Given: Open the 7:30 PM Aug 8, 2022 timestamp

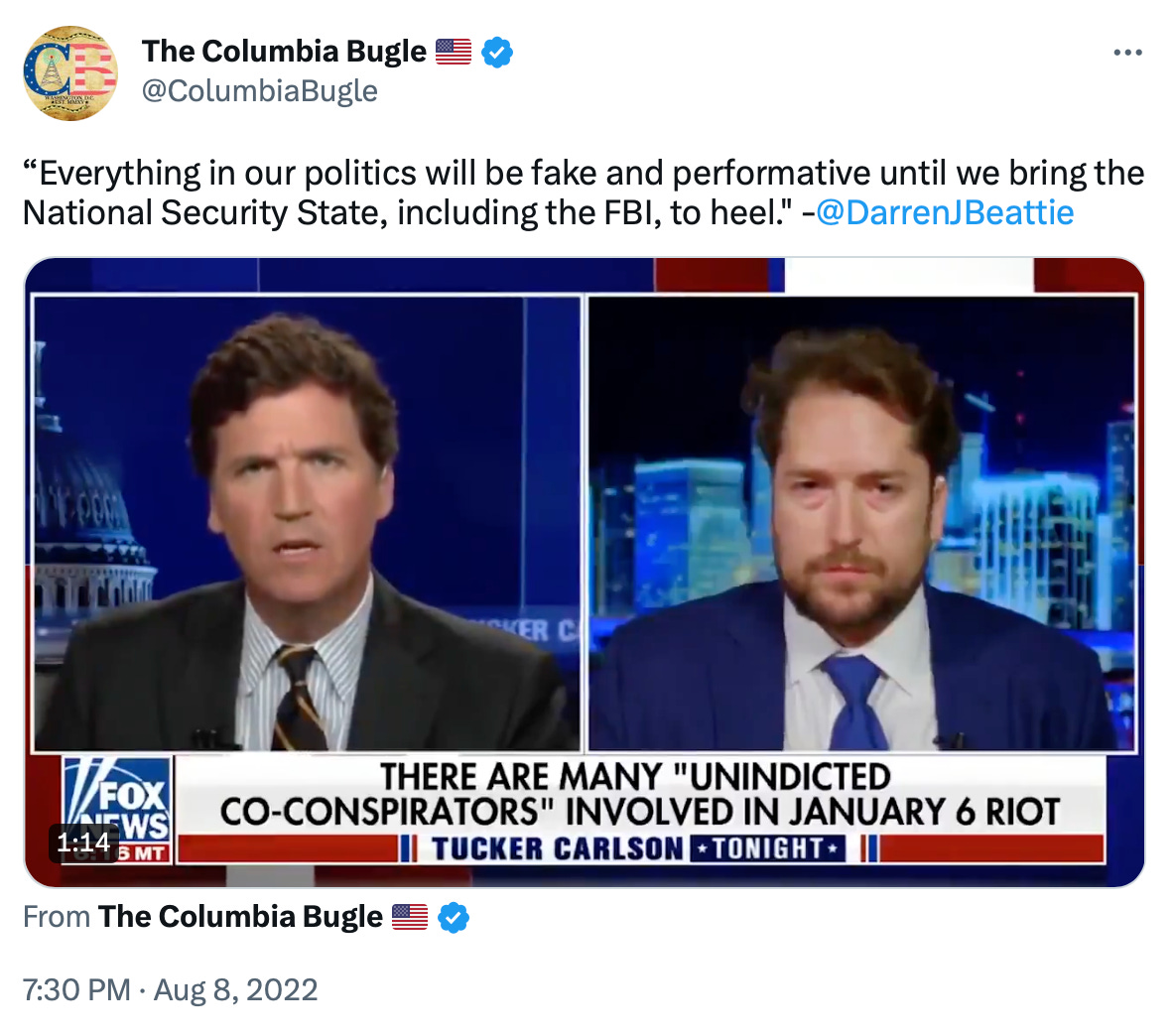Looking at the screenshot, I should [x=170, y=989].
